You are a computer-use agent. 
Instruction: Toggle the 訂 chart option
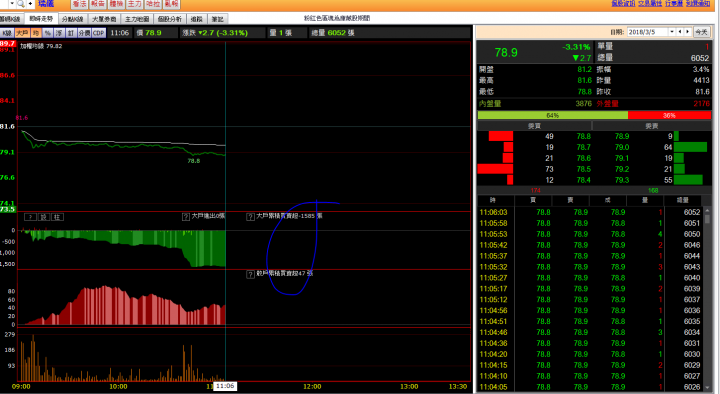pyautogui.click(x=71, y=33)
